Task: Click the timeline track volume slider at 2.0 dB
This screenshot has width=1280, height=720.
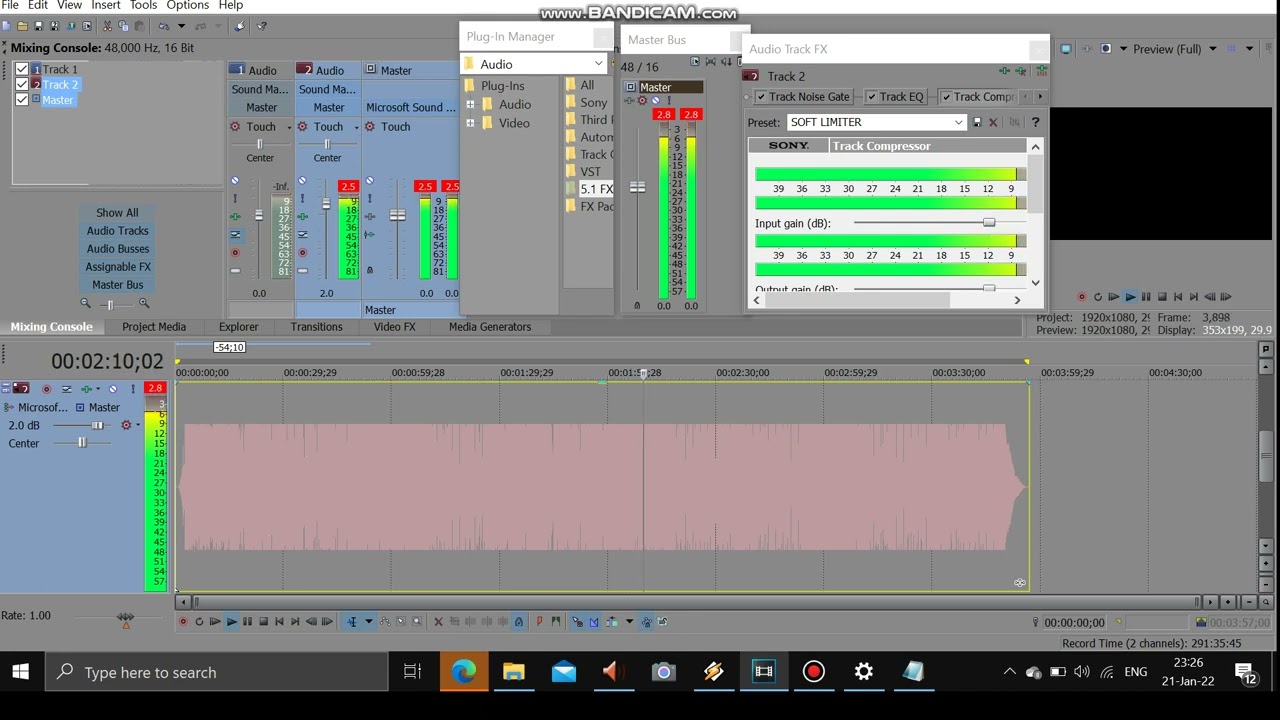Action: coord(97,425)
